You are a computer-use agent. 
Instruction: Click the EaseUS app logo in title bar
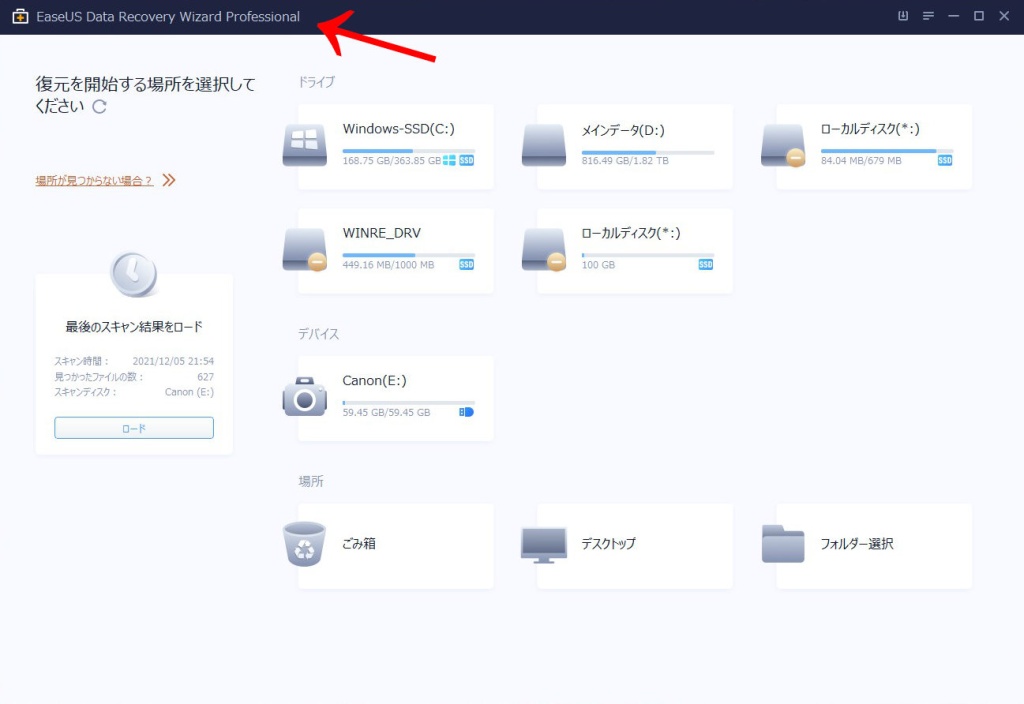(x=20, y=17)
